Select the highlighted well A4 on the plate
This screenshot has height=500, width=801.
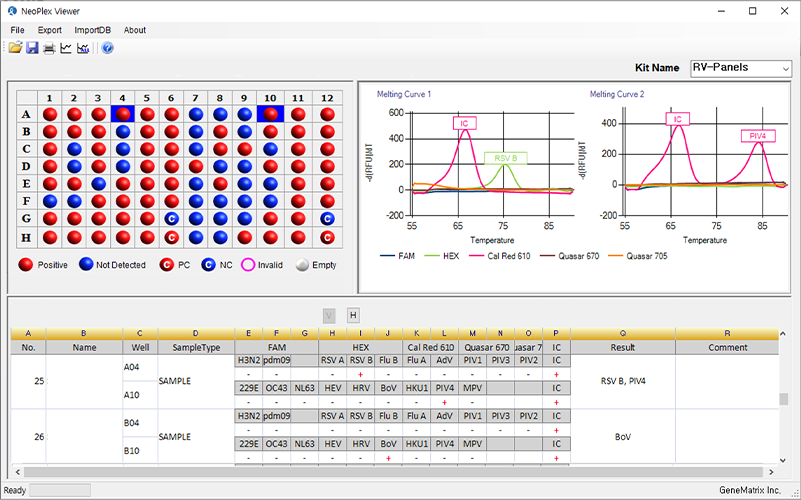coord(122,114)
